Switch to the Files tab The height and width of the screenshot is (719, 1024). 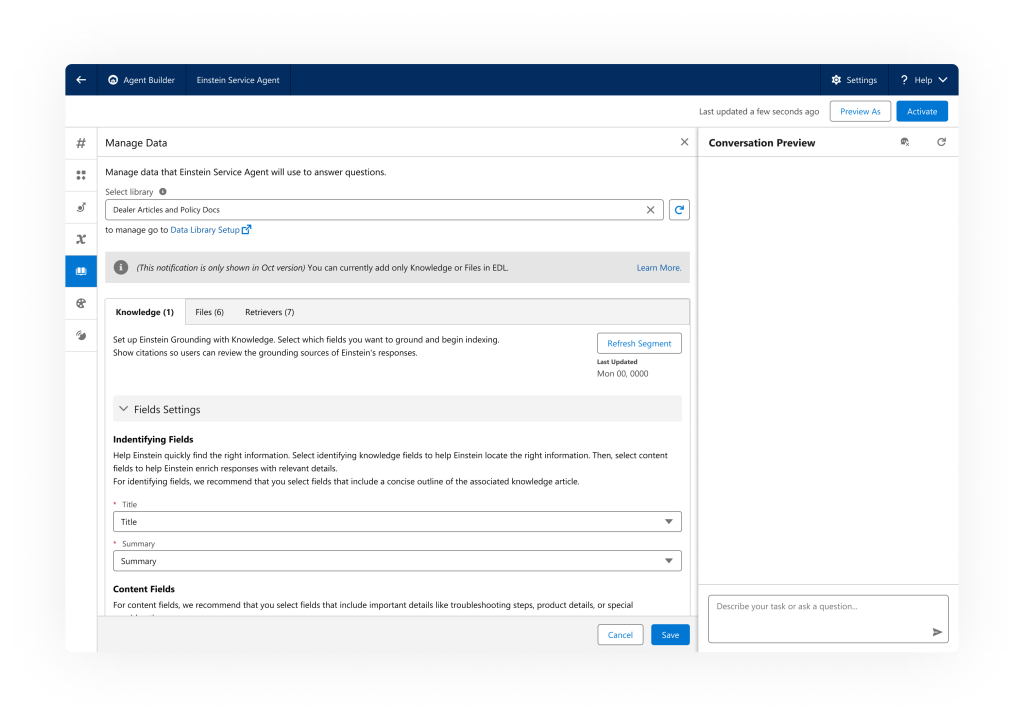[209, 311]
